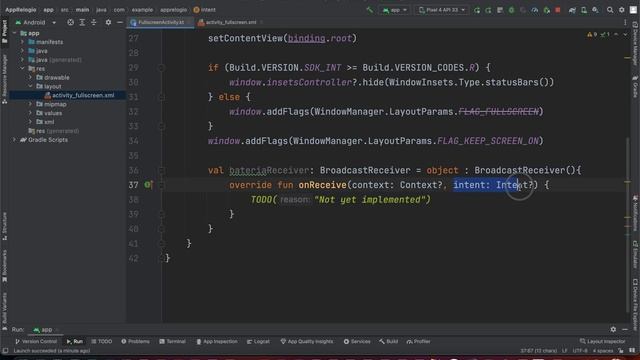Hide the Project panel with minus icon
The width and height of the screenshot is (640, 360).
120,22
